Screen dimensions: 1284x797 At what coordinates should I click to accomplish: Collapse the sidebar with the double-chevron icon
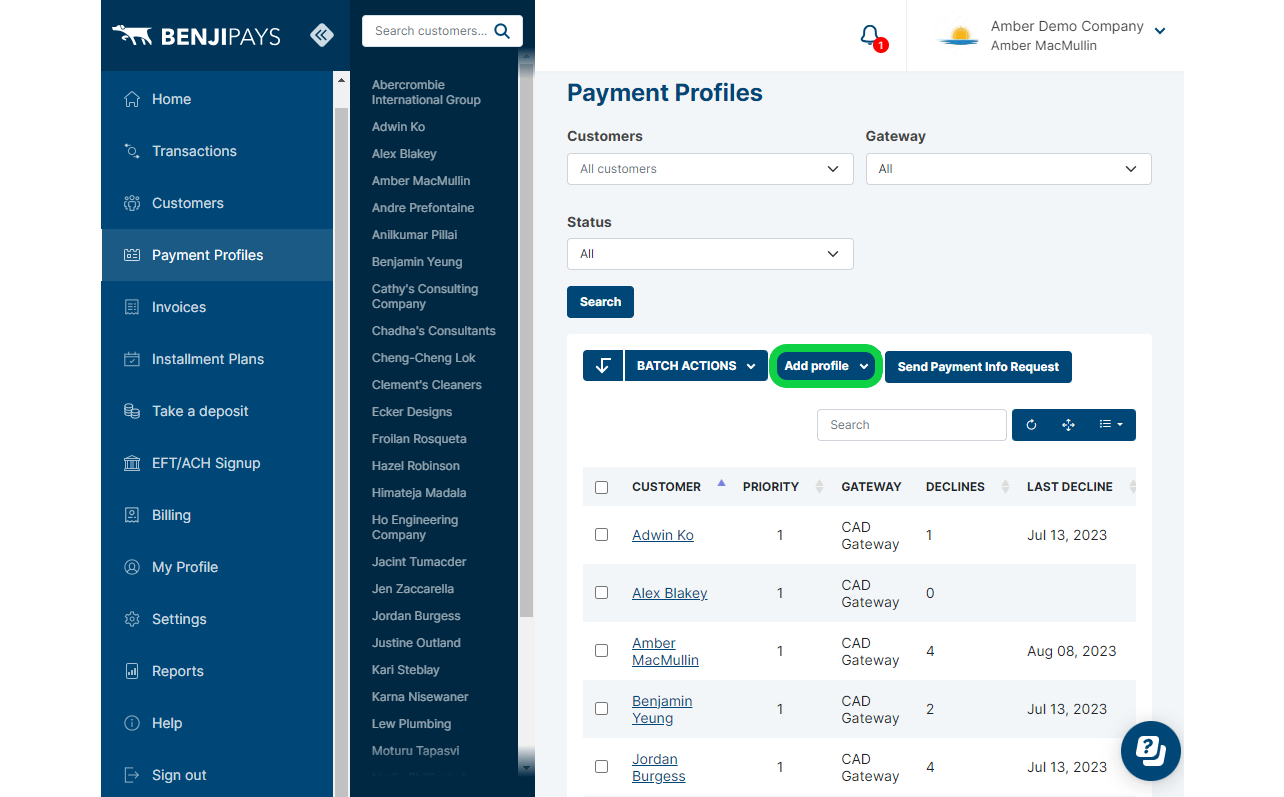pos(322,36)
